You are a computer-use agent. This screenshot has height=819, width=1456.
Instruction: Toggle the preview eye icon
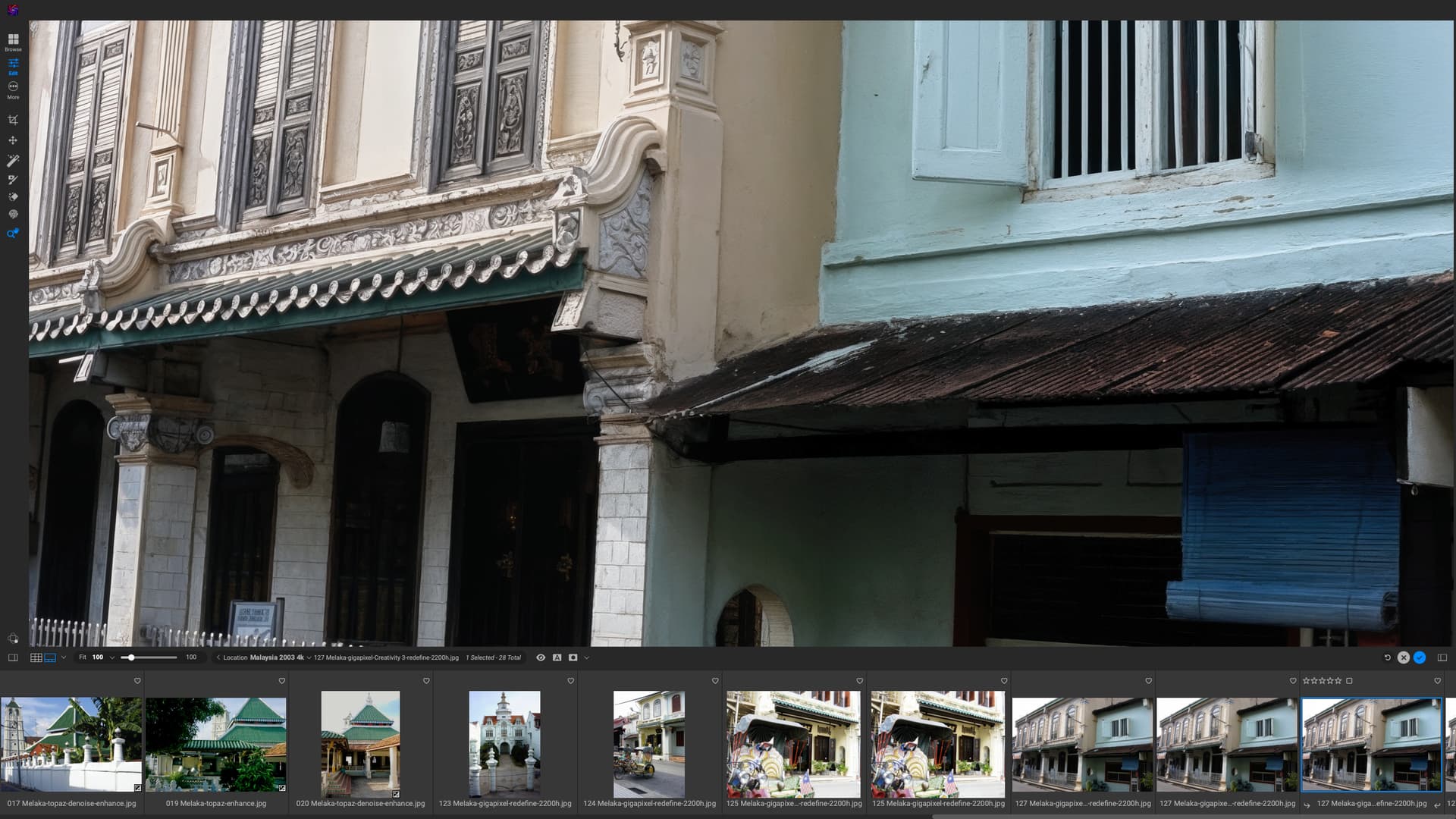pos(541,657)
